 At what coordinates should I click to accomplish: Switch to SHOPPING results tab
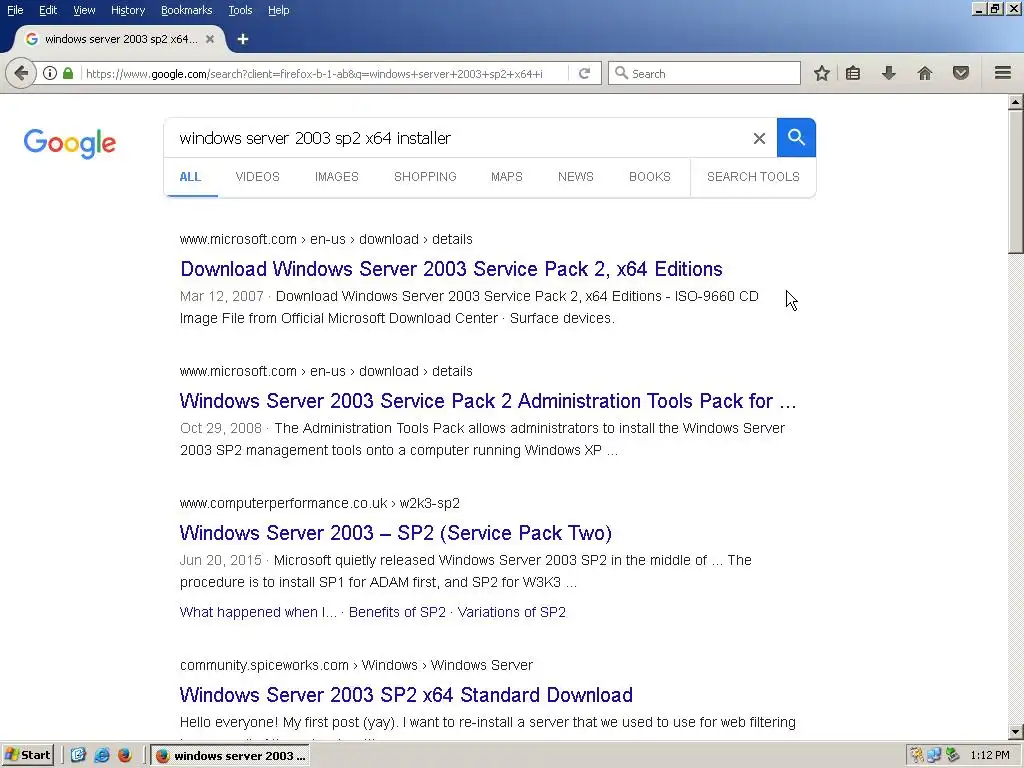tap(425, 177)
